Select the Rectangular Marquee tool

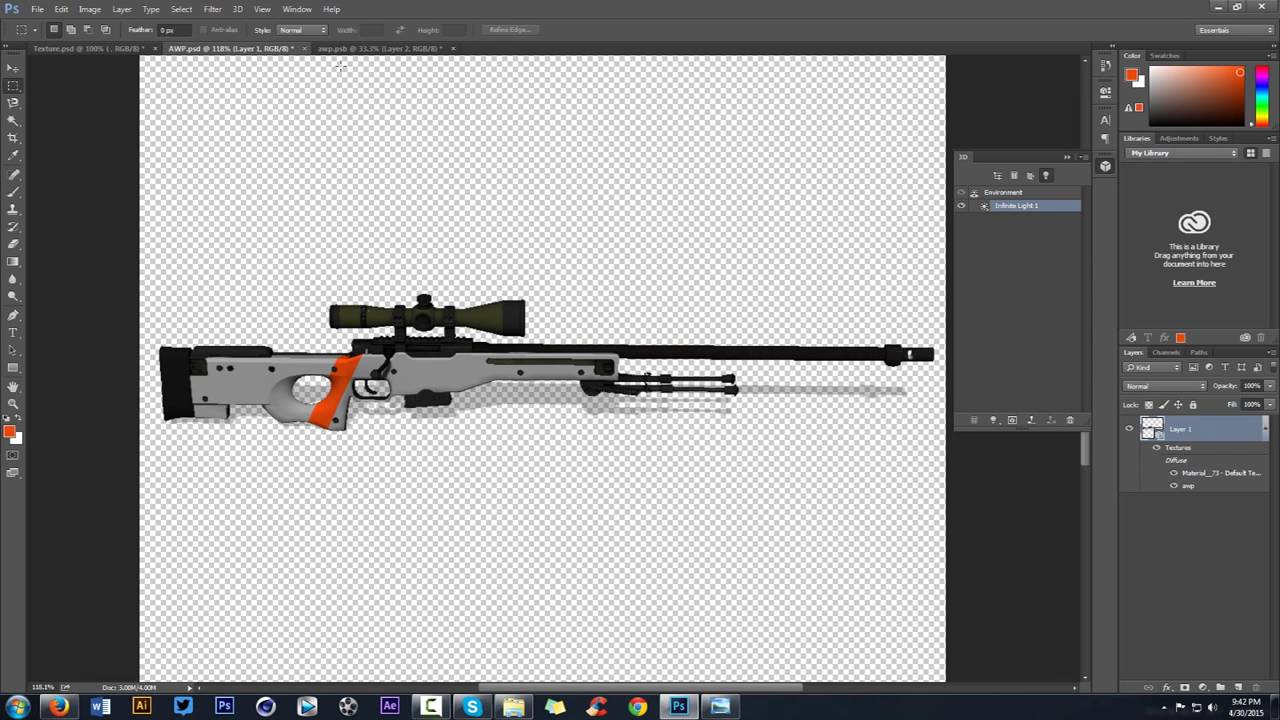point(13,86)
